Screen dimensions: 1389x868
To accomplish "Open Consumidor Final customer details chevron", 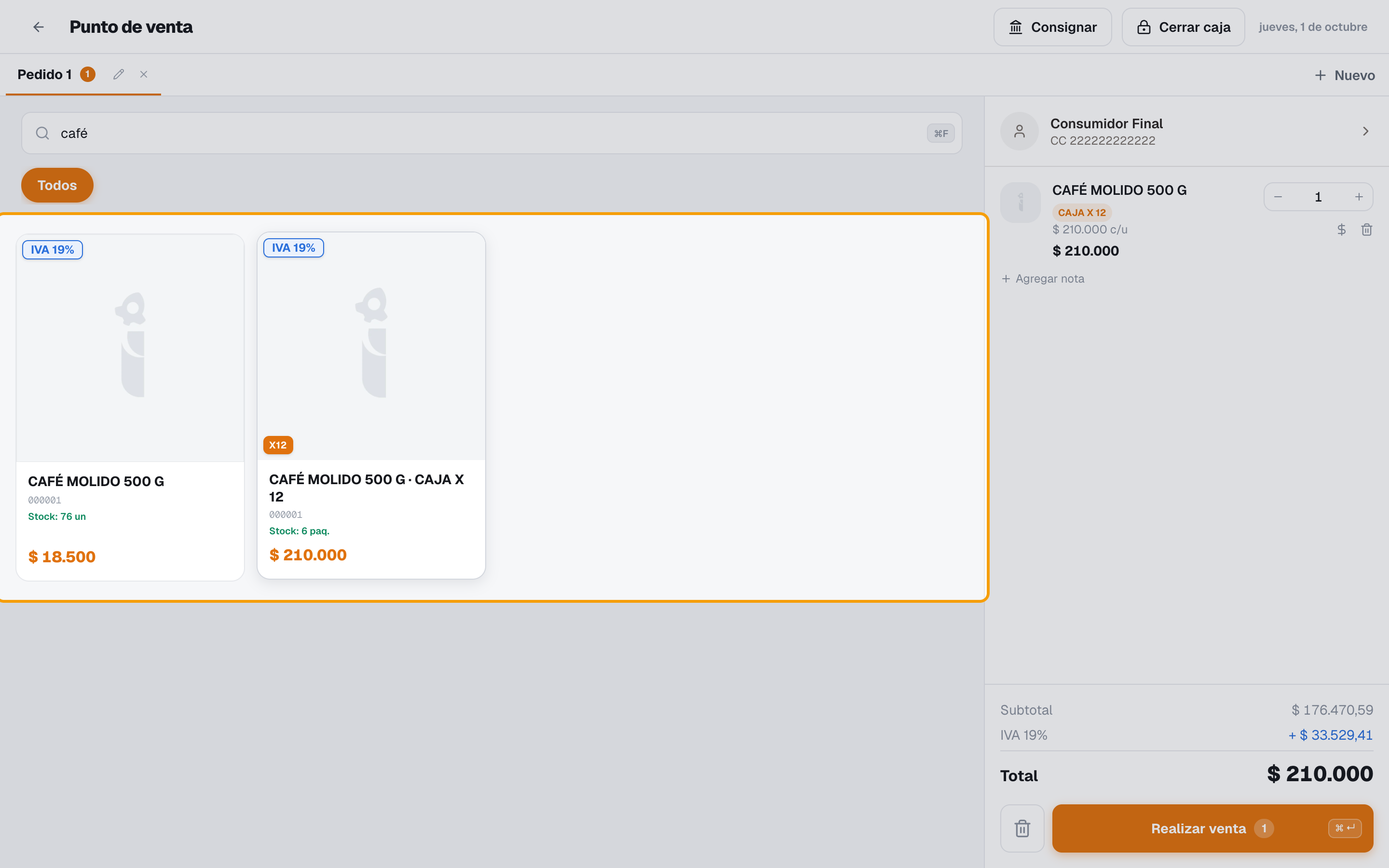I will (x=1365, y=132).
